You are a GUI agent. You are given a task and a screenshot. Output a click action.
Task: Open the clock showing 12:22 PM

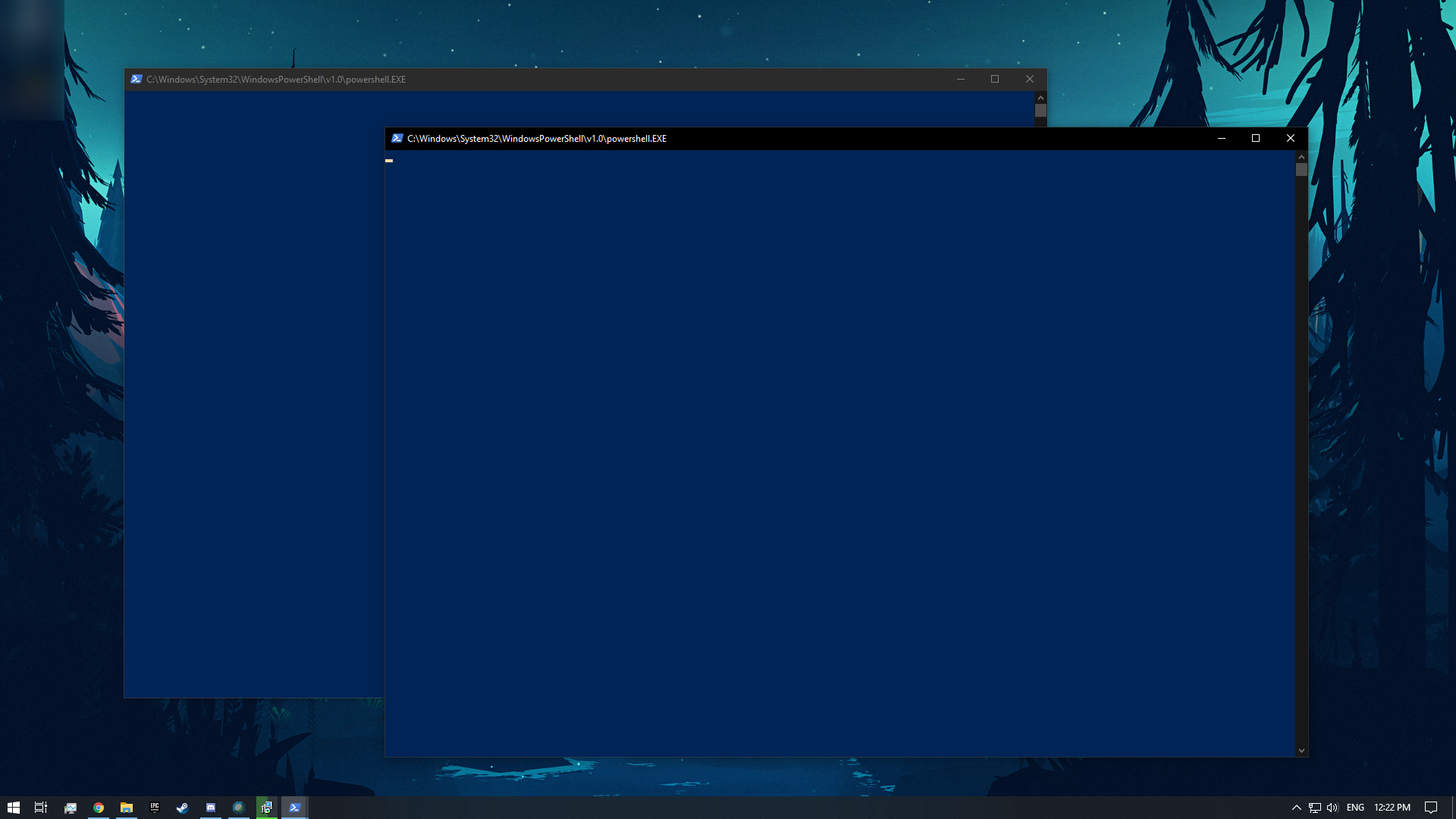[x=1392, y=808]
